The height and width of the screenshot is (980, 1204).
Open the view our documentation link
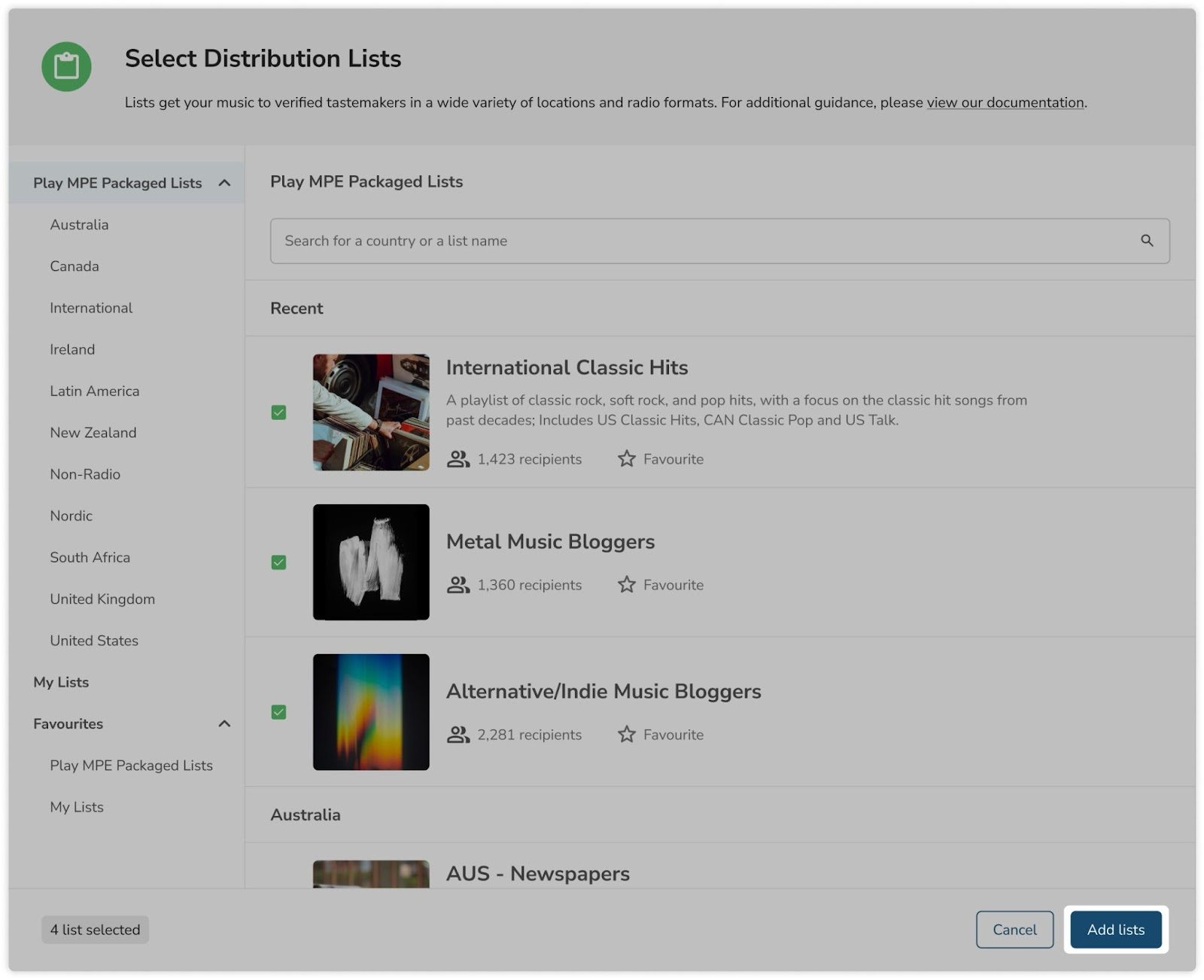click(x=1005, y=102)
